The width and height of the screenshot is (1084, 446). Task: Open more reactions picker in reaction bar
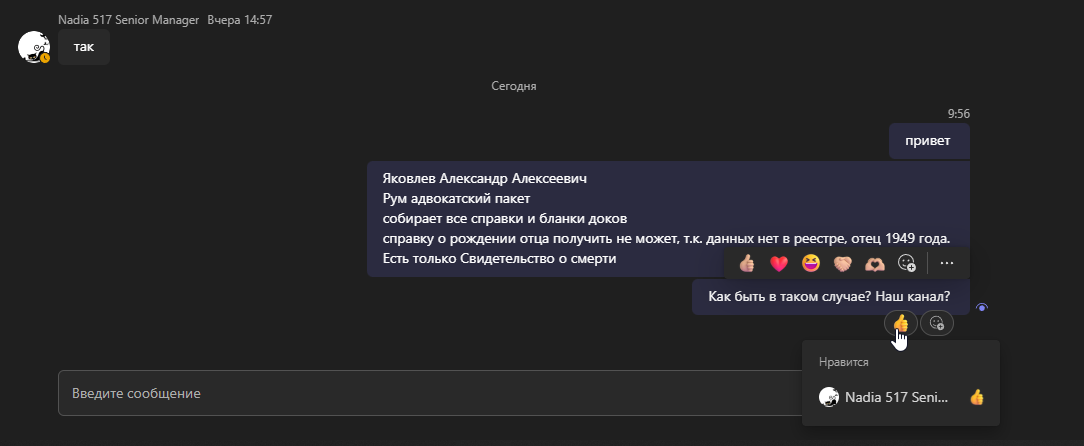tap(907, 263)
